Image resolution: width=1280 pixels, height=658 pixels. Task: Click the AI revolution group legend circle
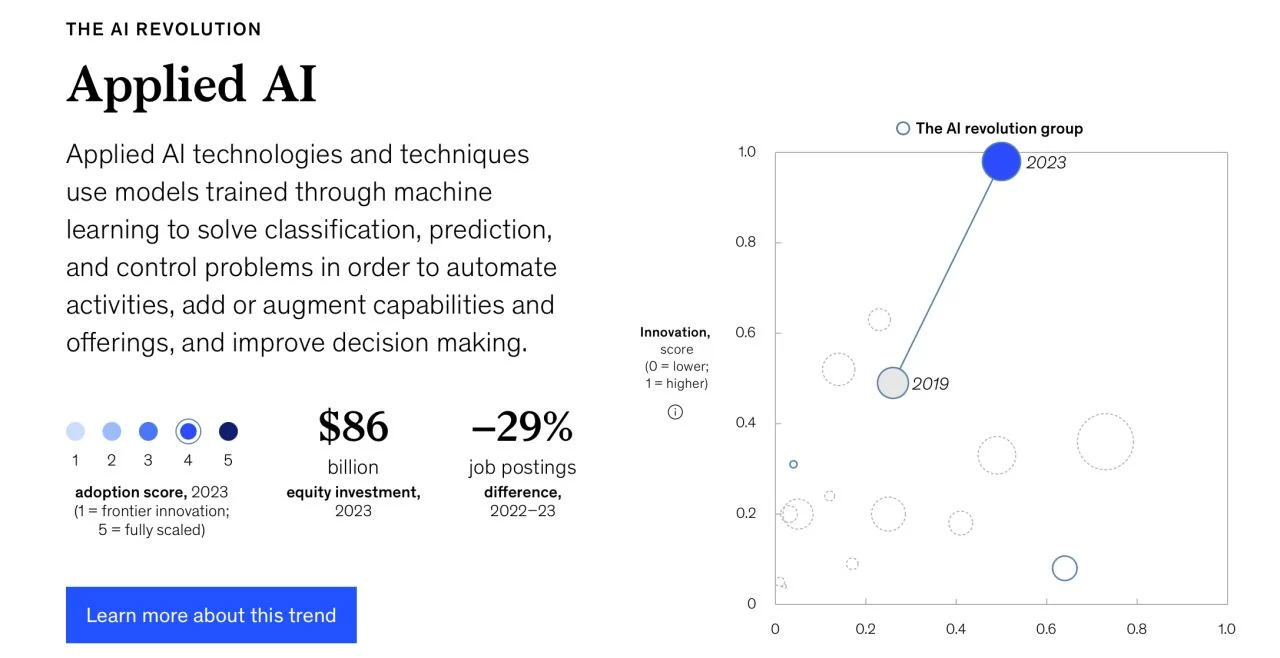point(903,128)
